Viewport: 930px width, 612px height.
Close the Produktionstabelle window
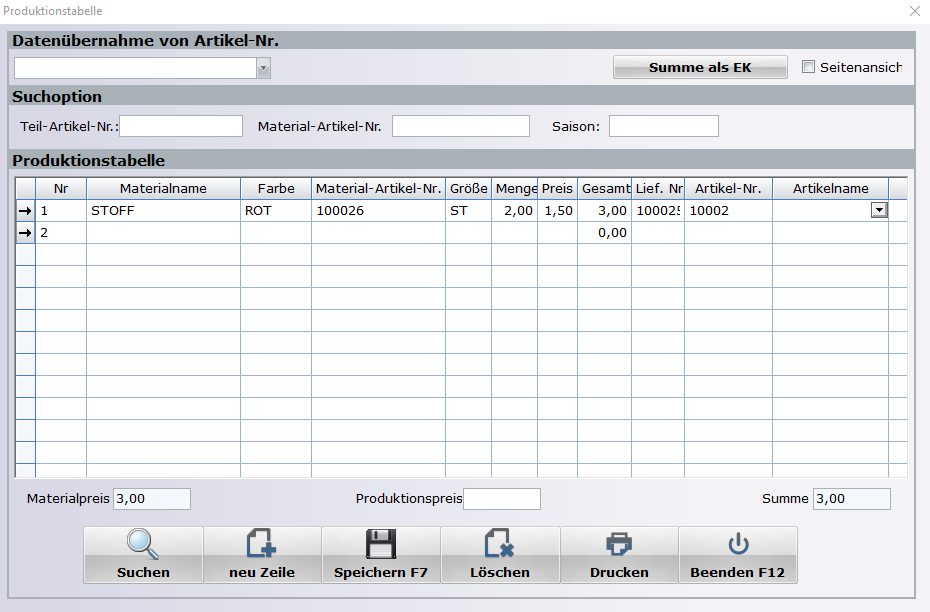pyautogui.click(x=914, y=11)
